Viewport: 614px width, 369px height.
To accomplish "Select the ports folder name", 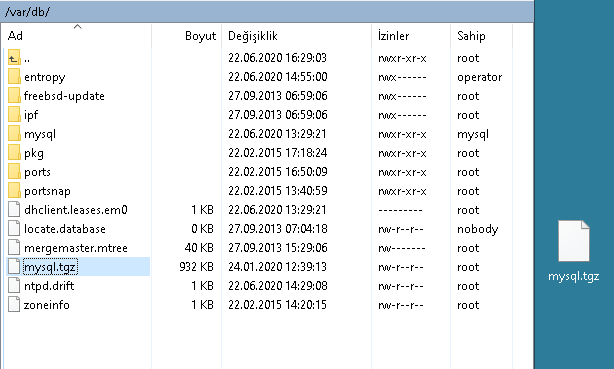I will click(x=37, y=172).
